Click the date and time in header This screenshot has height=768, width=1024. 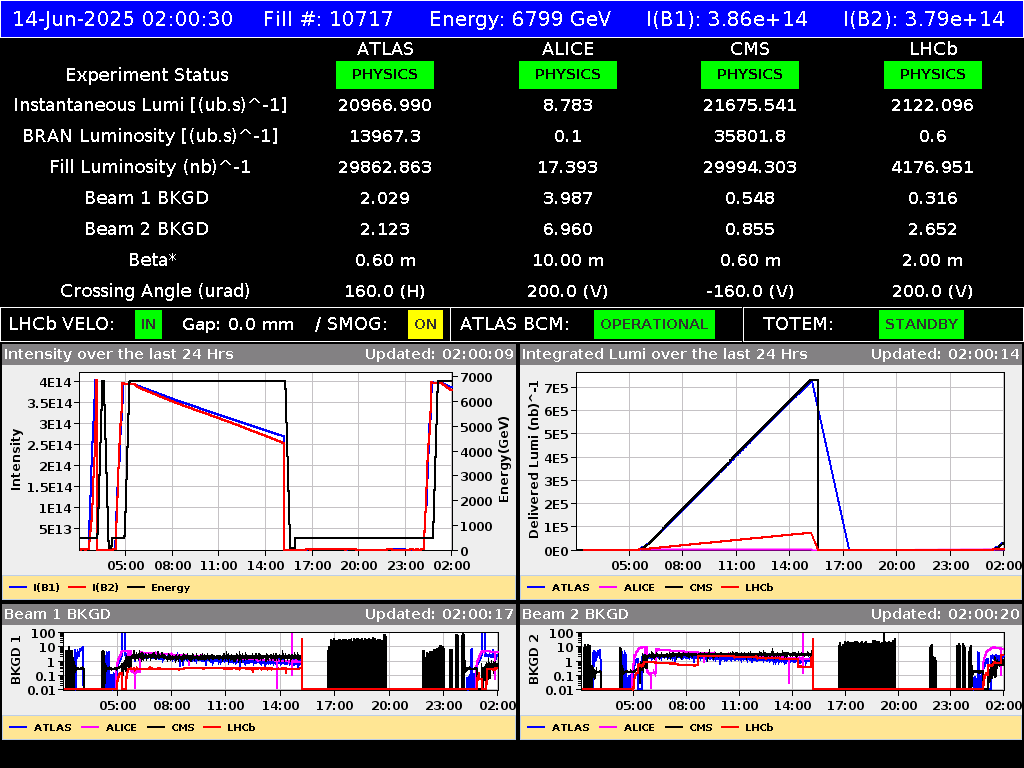point(123,18)
